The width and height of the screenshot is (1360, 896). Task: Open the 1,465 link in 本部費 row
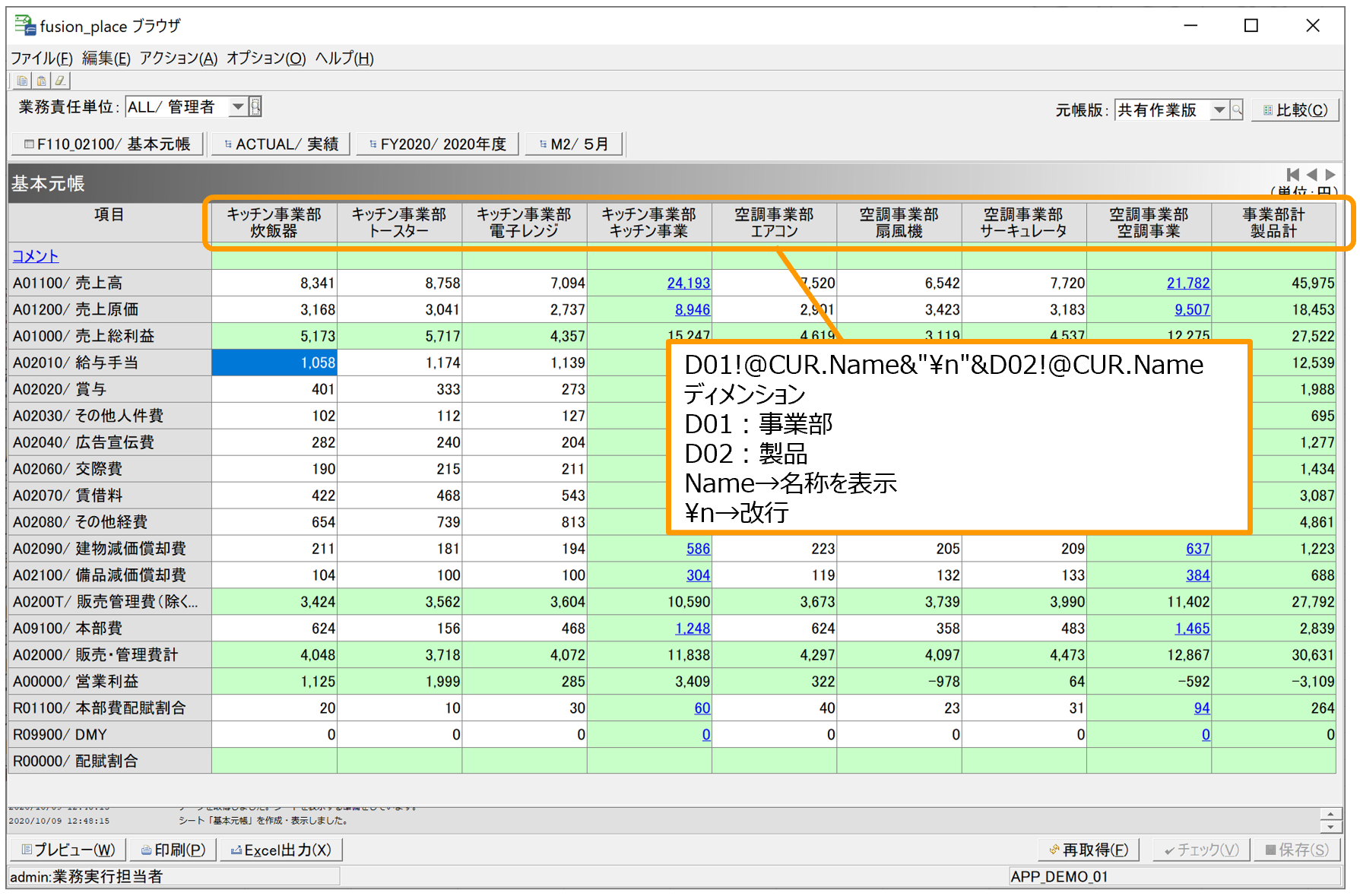pyautogui.click(x=1192, y=628)
